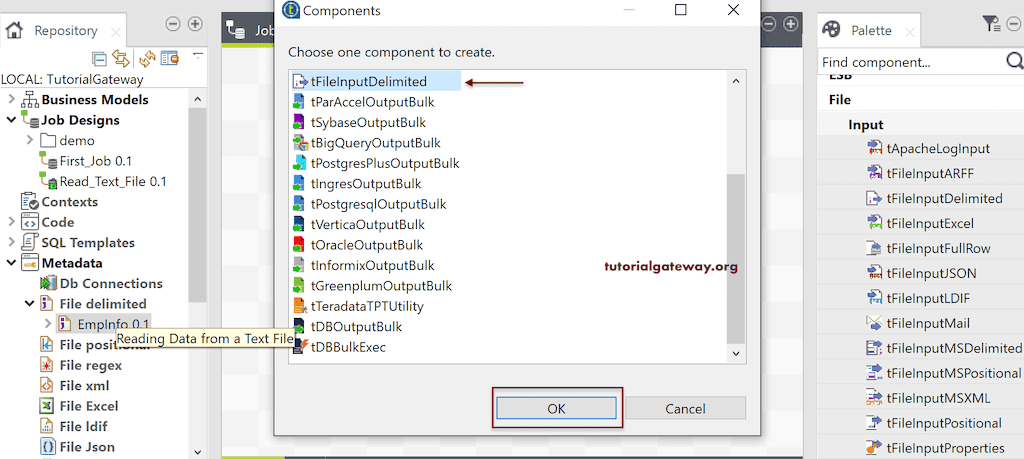The height and width of the screenshot is (459, 1024).
Task: Click the Components list scrollbar thumb
Action: 735,258
